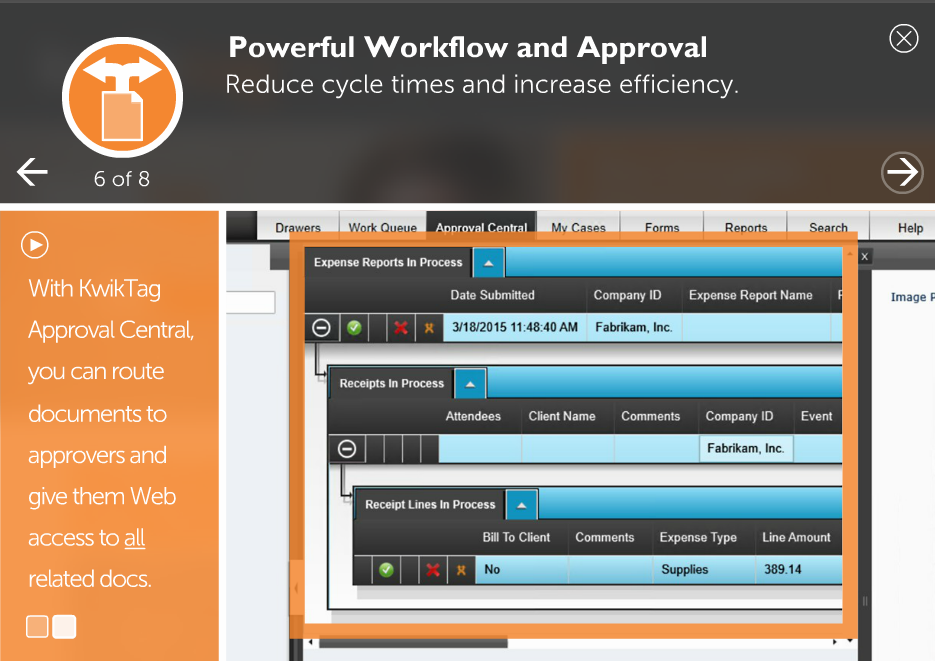Screen dimensions: 935x661
Task: Click the scrollbar left arrow below the grid
Action: (x=311, y=642)
